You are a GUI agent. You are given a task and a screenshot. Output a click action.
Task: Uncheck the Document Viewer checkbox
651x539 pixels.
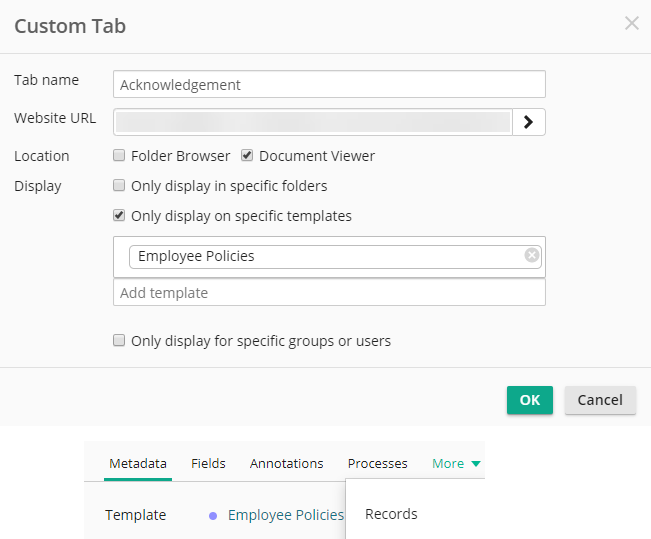[x=247, y=156]
